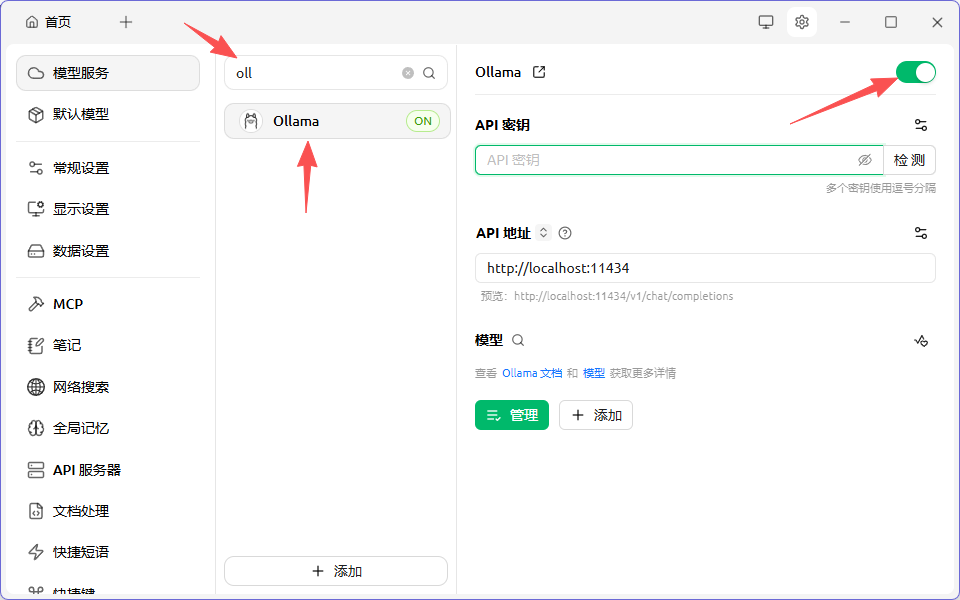The width and height of the screenshot is (960, 600).
Task: Clear the provider search text
Action: 408,73
